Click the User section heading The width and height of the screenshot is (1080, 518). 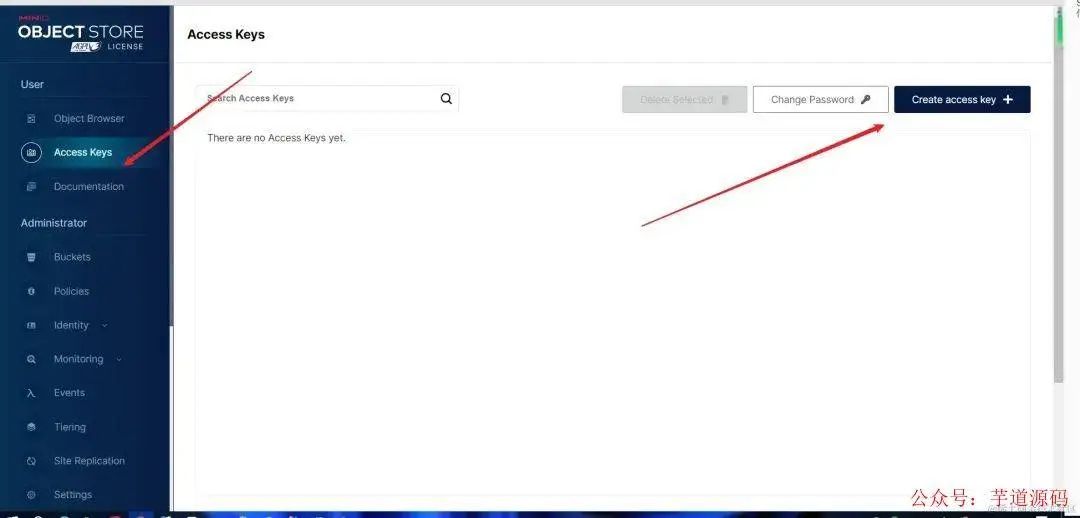(x=32, y=84)
